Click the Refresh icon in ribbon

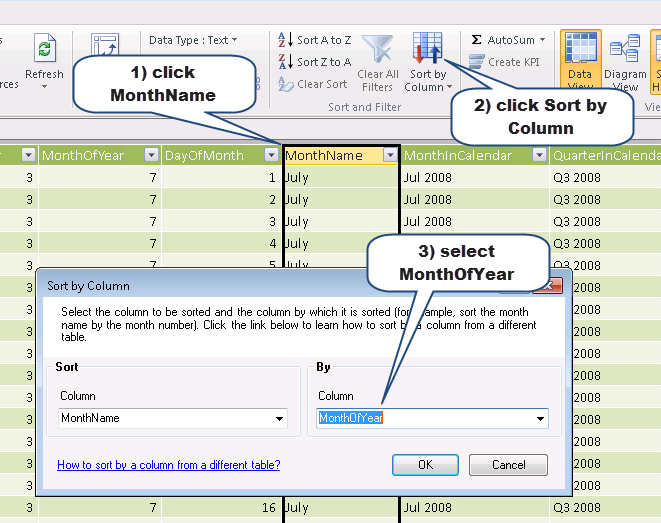45,49
